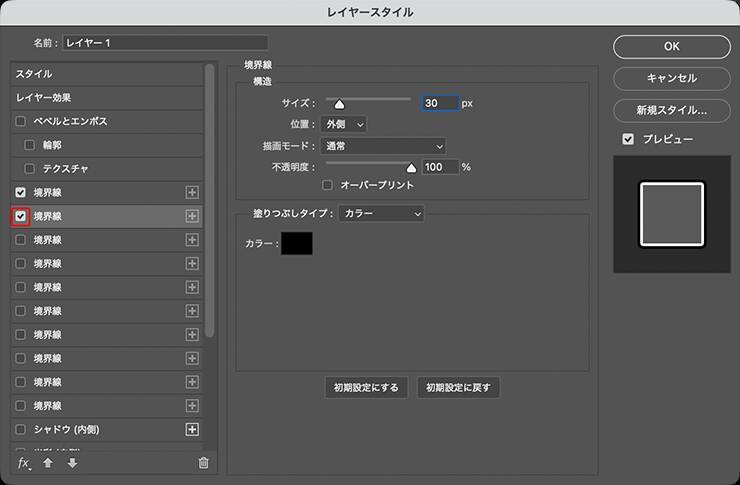Click the trash icon to delete effect
The image size is (740, 485).
click(x=203, y=463)
